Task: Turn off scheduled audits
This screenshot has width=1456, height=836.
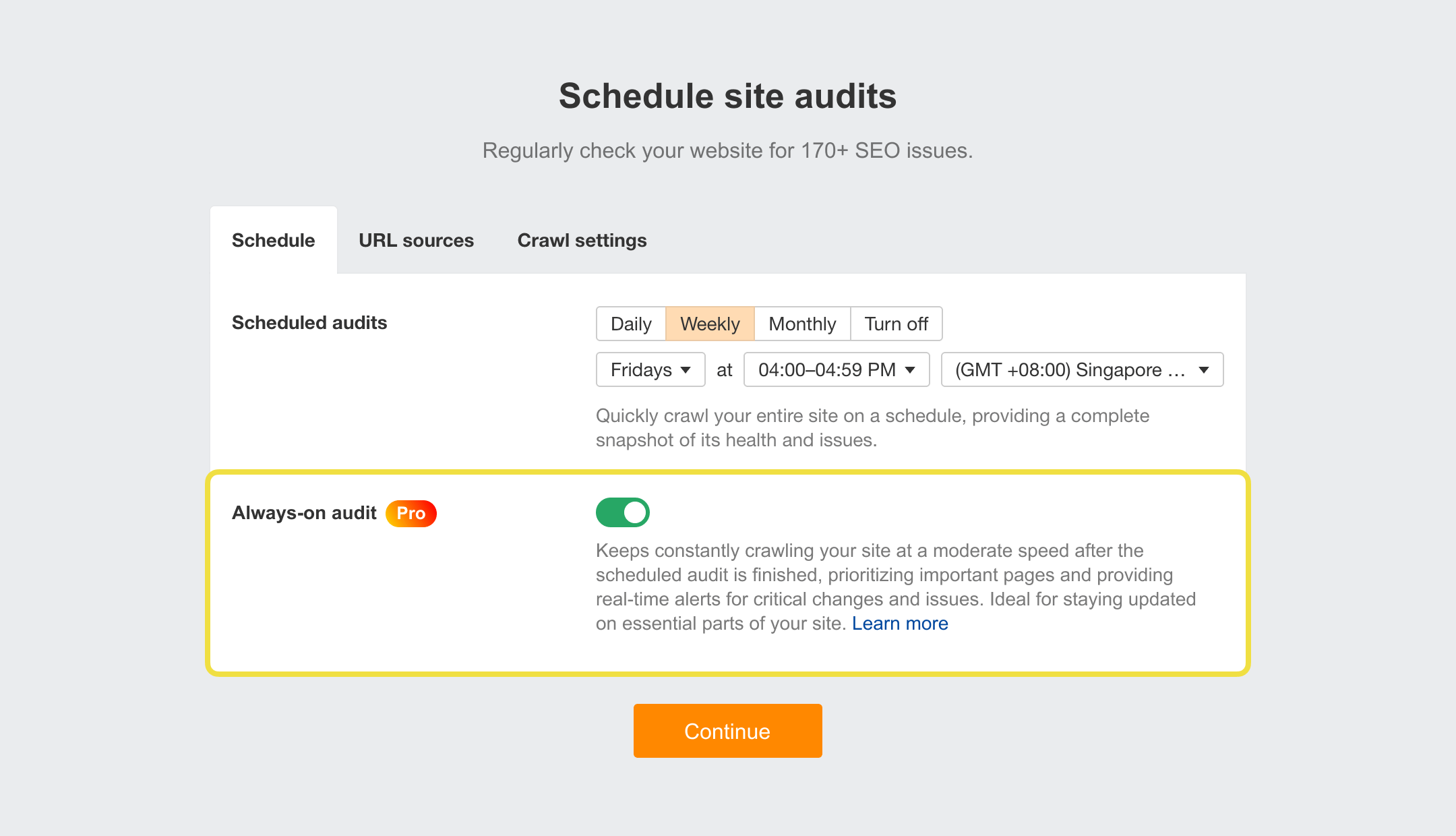Action: 896,324
